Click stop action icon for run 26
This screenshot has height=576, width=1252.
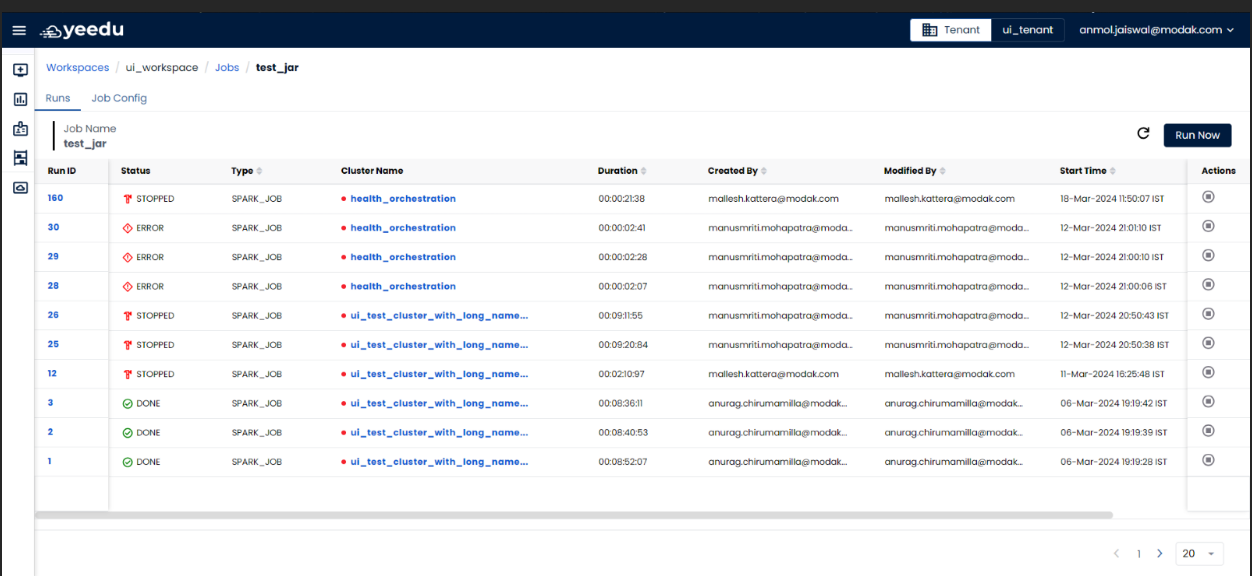click(x=1208, y=314)
